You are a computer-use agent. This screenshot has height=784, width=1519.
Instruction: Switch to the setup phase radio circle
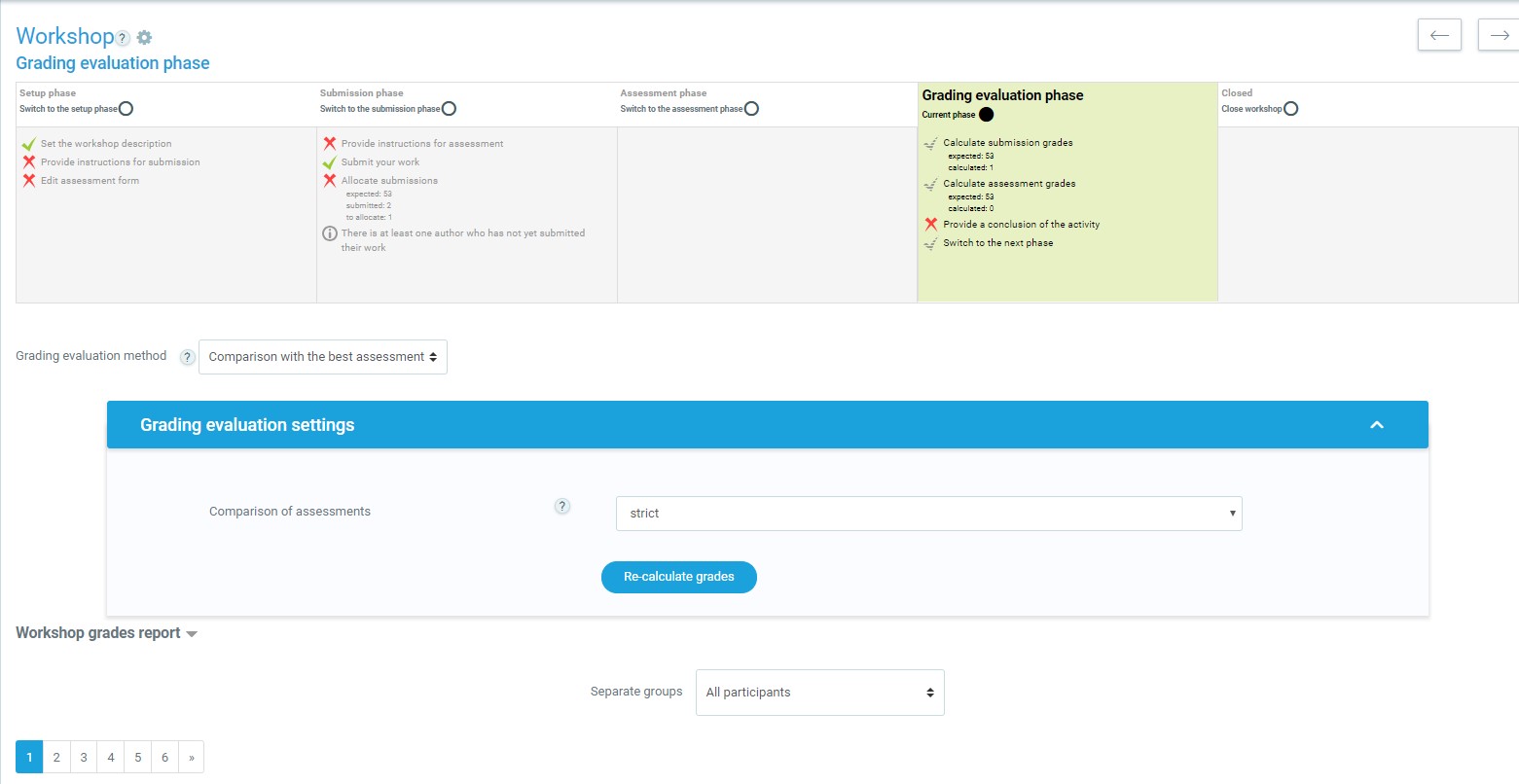pos(126,109)
